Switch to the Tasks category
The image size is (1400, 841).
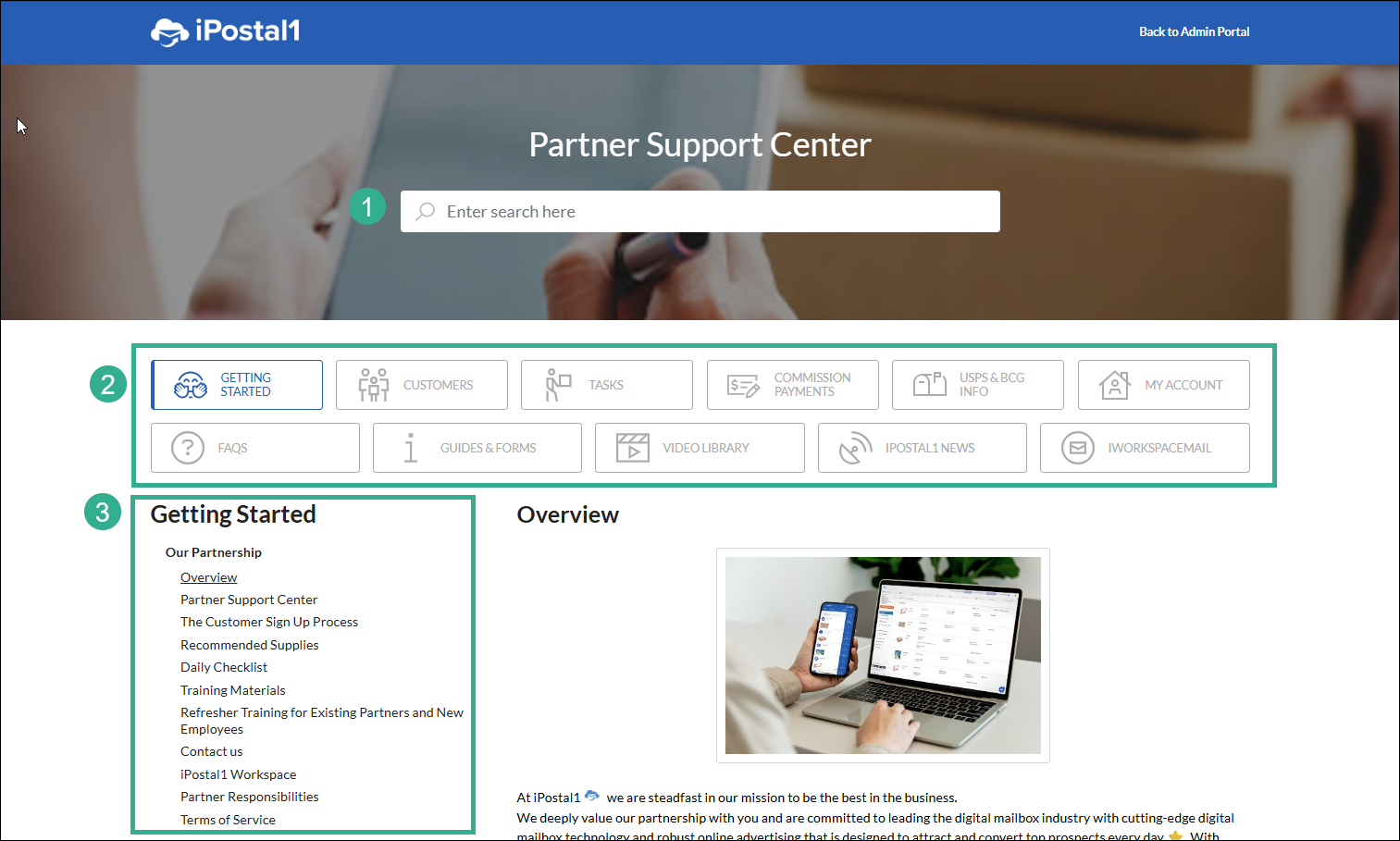(607, 385)
